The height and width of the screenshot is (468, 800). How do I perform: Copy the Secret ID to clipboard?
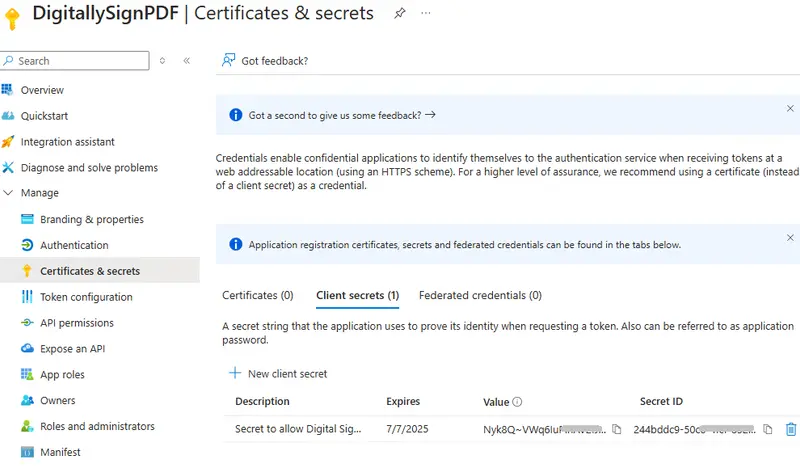tap(767, 429)
